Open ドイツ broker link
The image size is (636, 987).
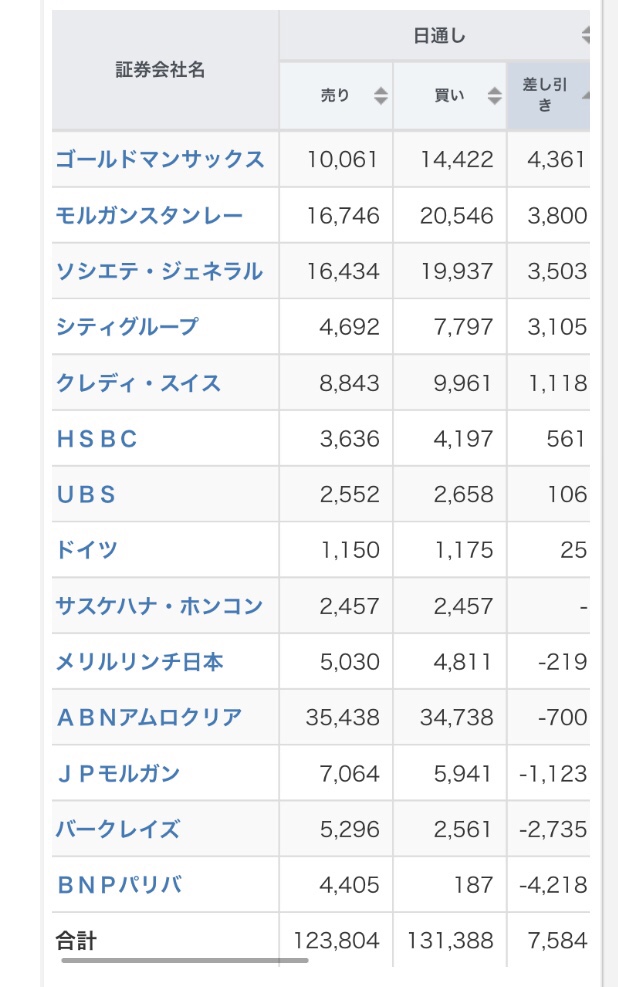point(87,550)
